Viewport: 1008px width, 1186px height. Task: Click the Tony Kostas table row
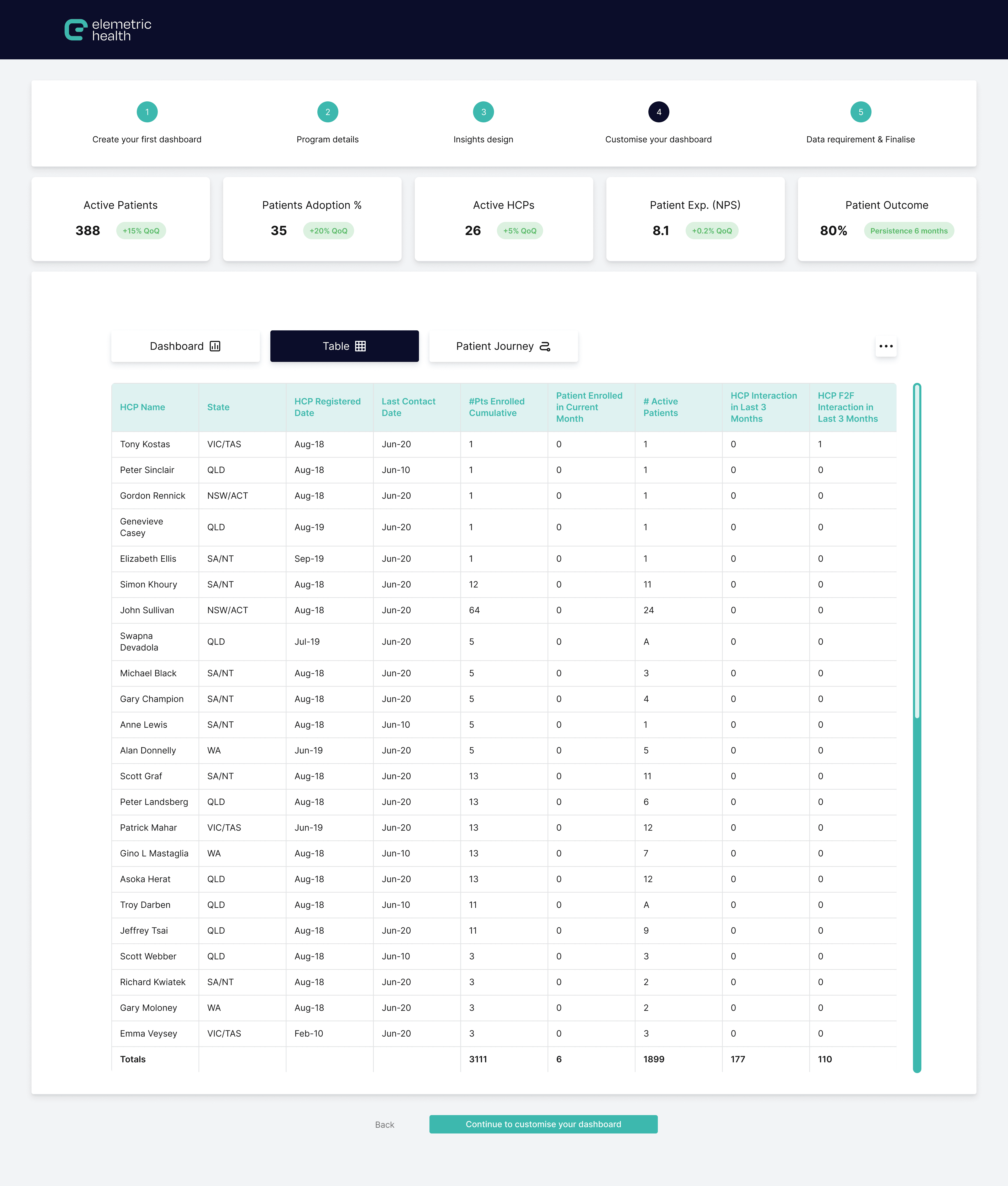pos(145,444)
